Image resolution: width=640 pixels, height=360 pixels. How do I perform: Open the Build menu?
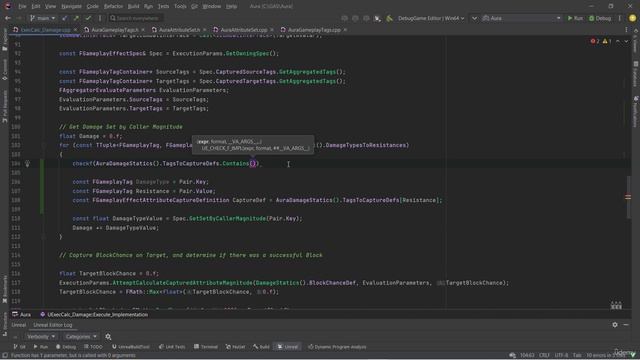coord(133,6)
